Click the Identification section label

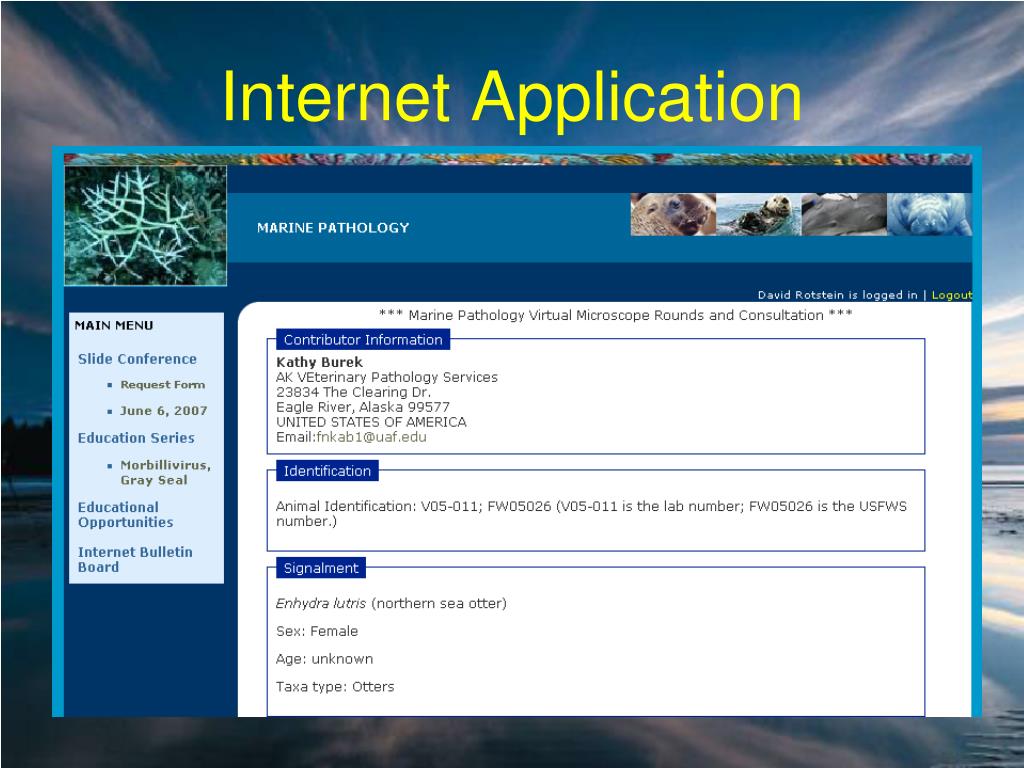327,471
